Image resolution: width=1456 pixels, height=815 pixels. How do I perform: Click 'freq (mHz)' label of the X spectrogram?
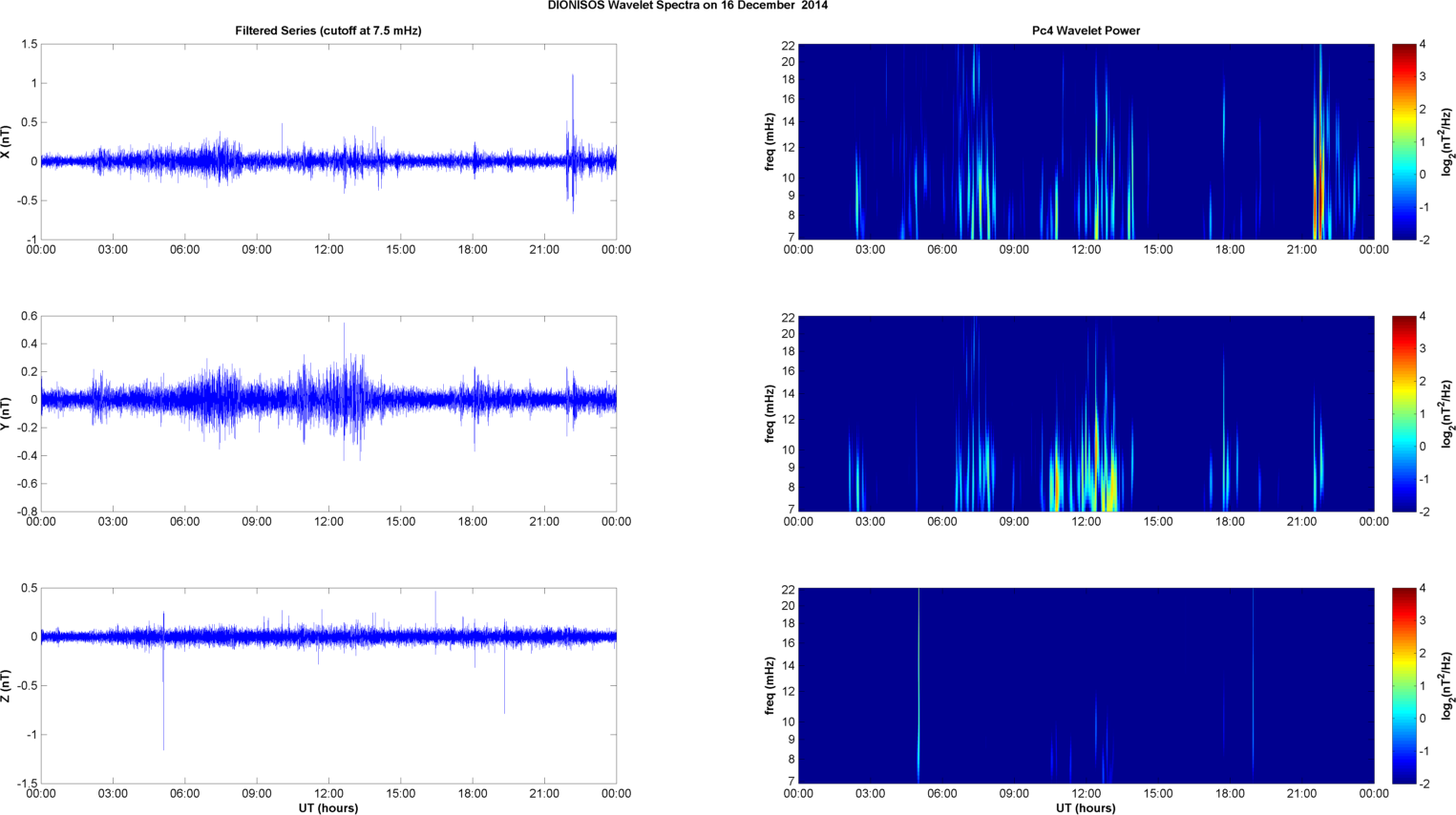pyautogui.click(x=769, y=142)
